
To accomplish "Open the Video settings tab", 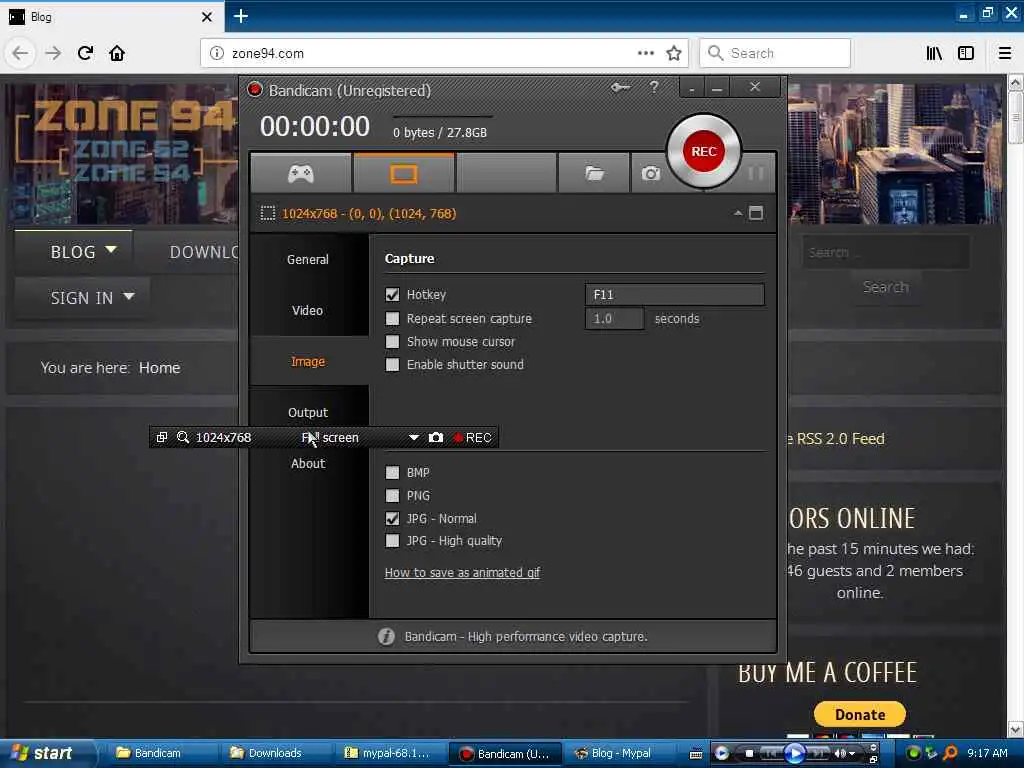I will point(308,310).
